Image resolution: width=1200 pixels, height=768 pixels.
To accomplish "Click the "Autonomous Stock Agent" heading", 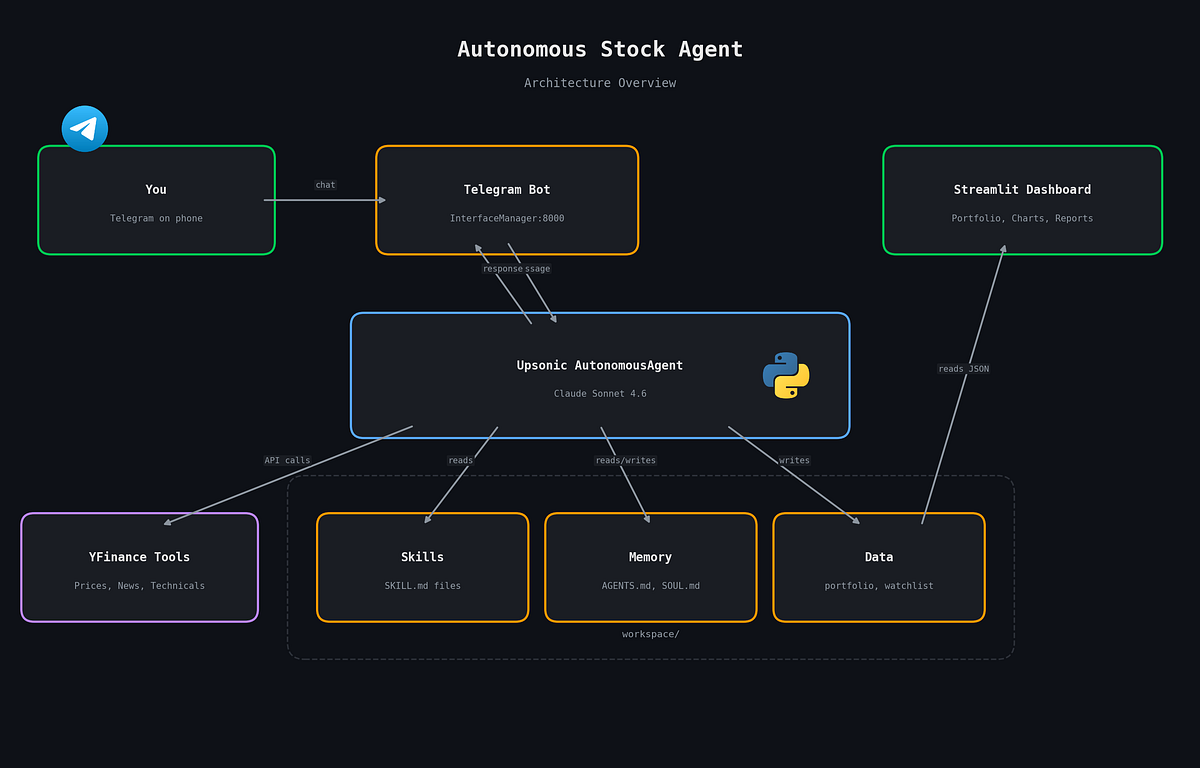I will pyautogui.click(x=600, y=49).
